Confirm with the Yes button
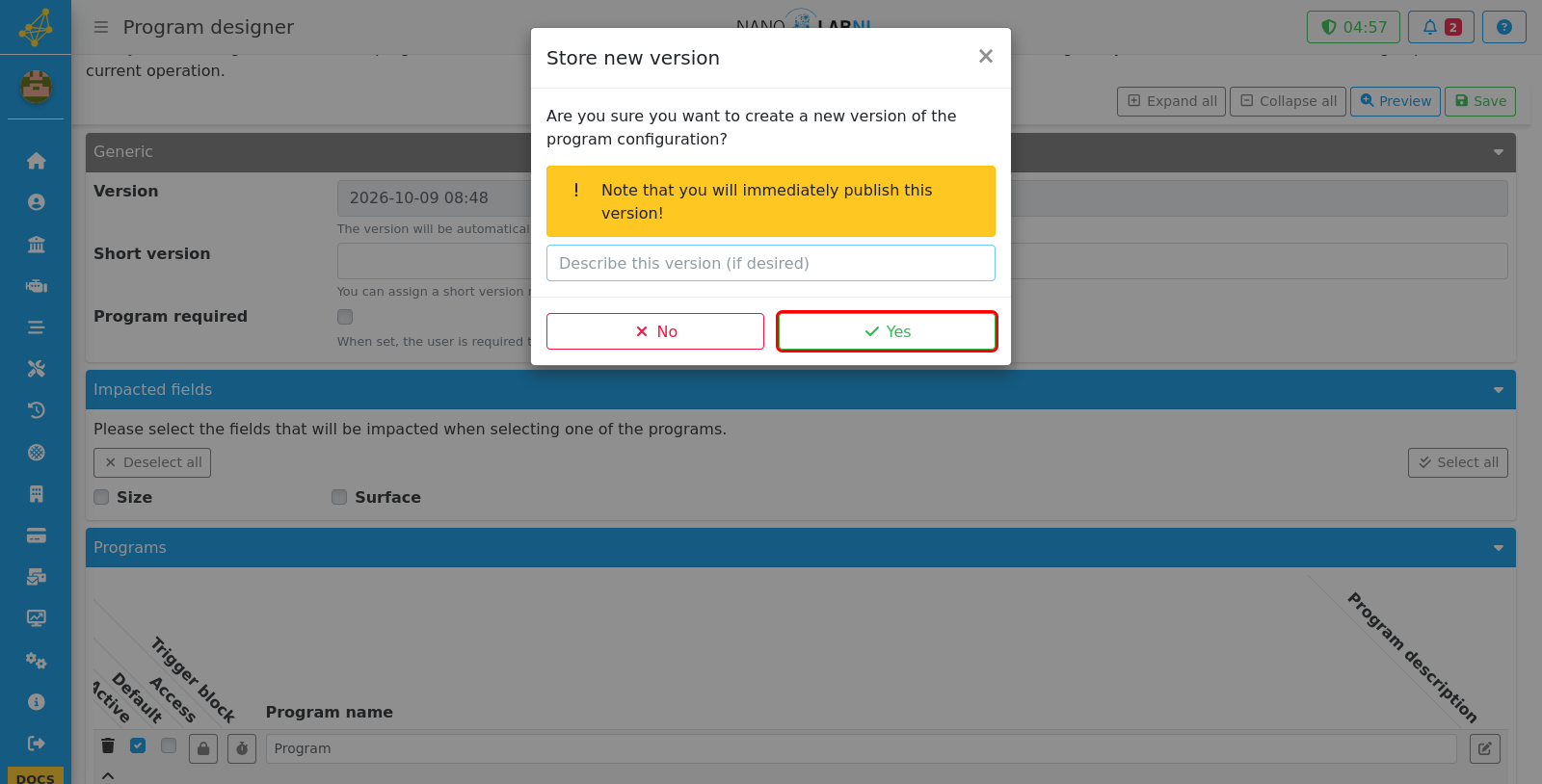Viewport: 1542px width, 784px height. [887, 331]
